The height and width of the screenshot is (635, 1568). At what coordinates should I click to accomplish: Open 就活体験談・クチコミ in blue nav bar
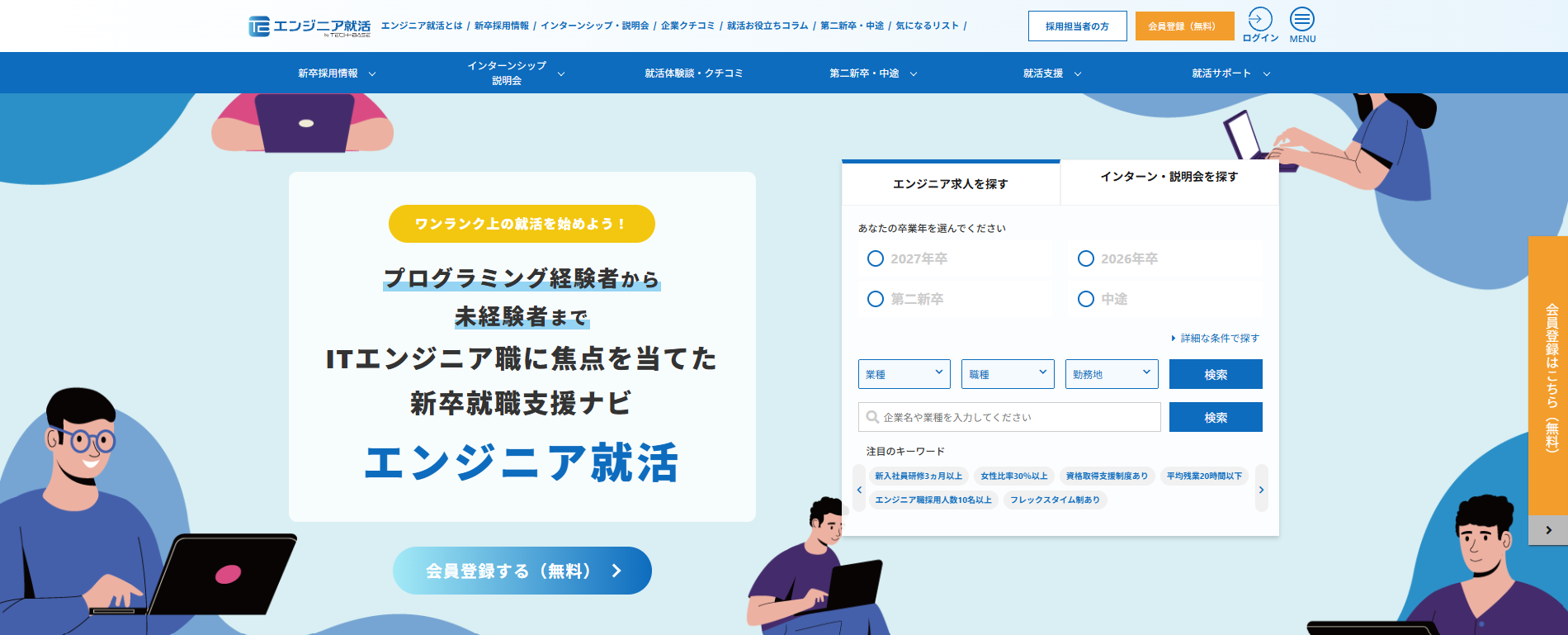[x=694, y=73]
